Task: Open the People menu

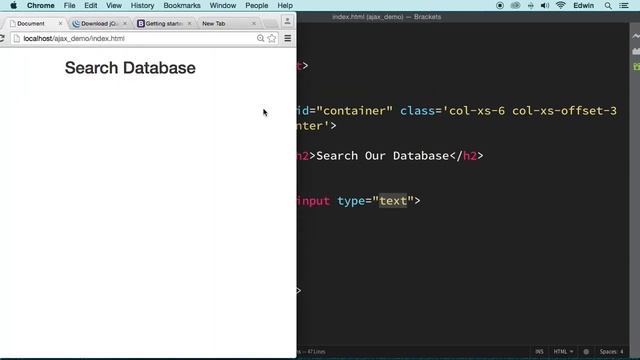Action: 256,5
